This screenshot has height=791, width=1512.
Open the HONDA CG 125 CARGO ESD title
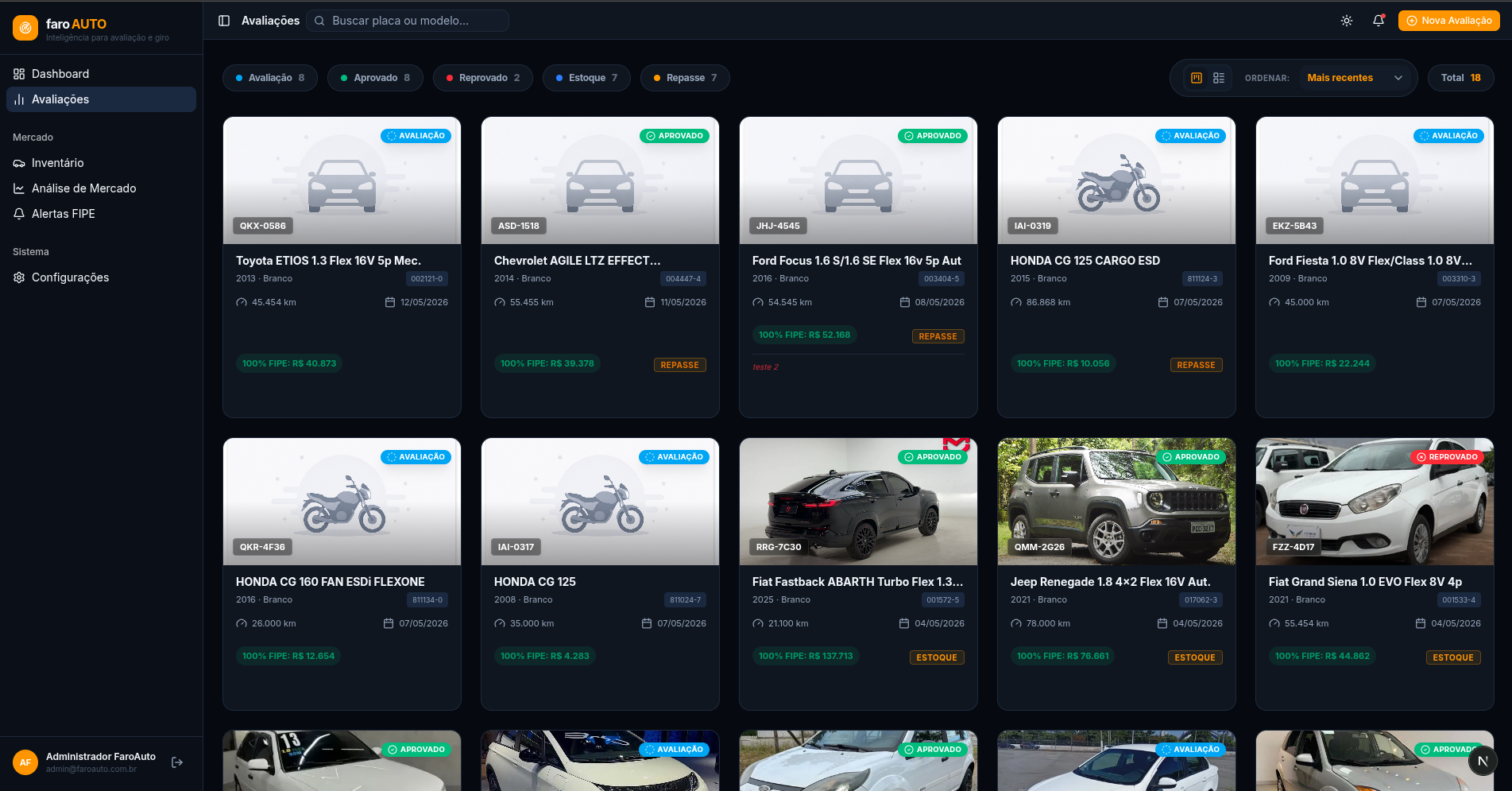[x=1085, y=261]
